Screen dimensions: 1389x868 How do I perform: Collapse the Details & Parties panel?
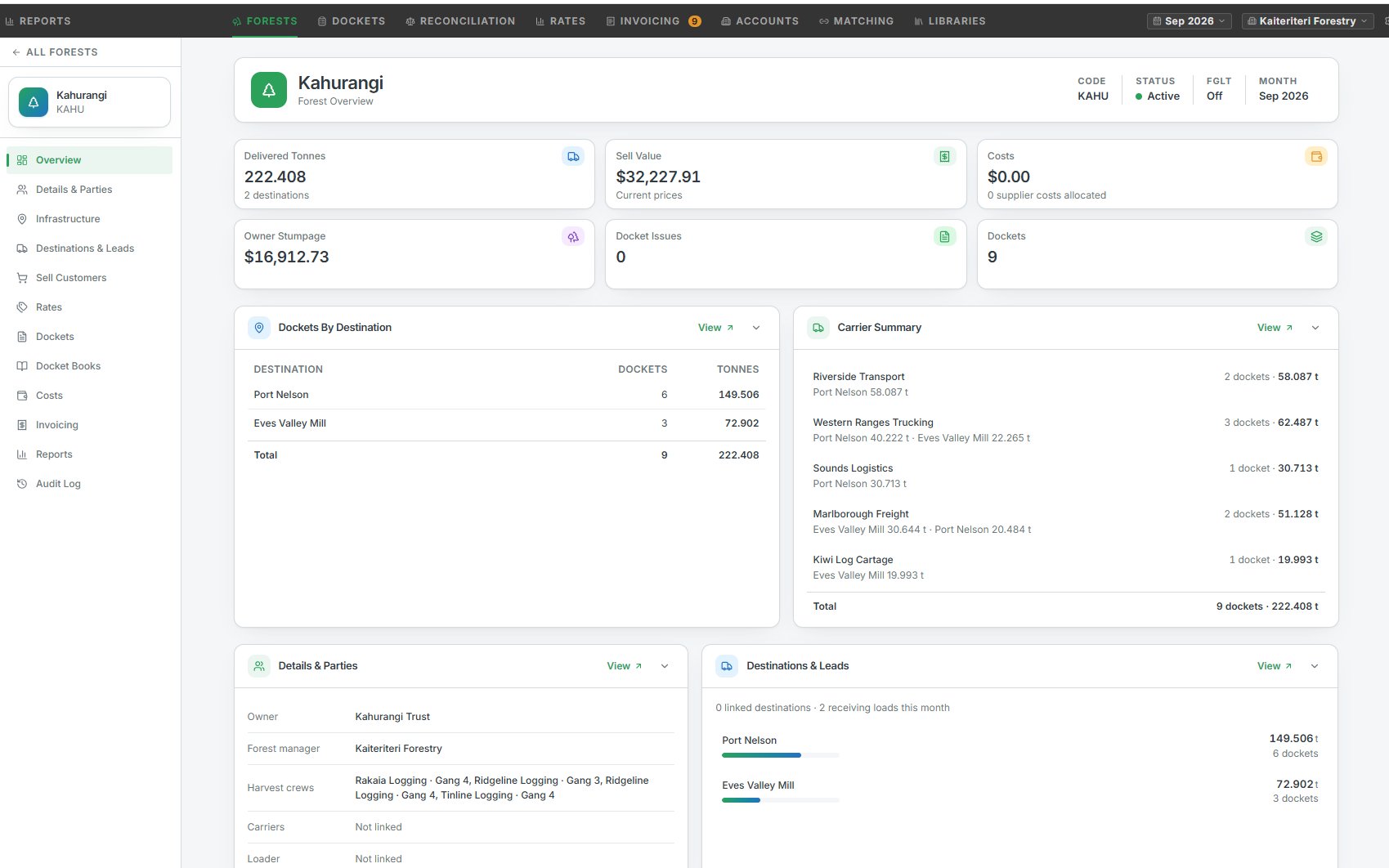tap(665, 666)
